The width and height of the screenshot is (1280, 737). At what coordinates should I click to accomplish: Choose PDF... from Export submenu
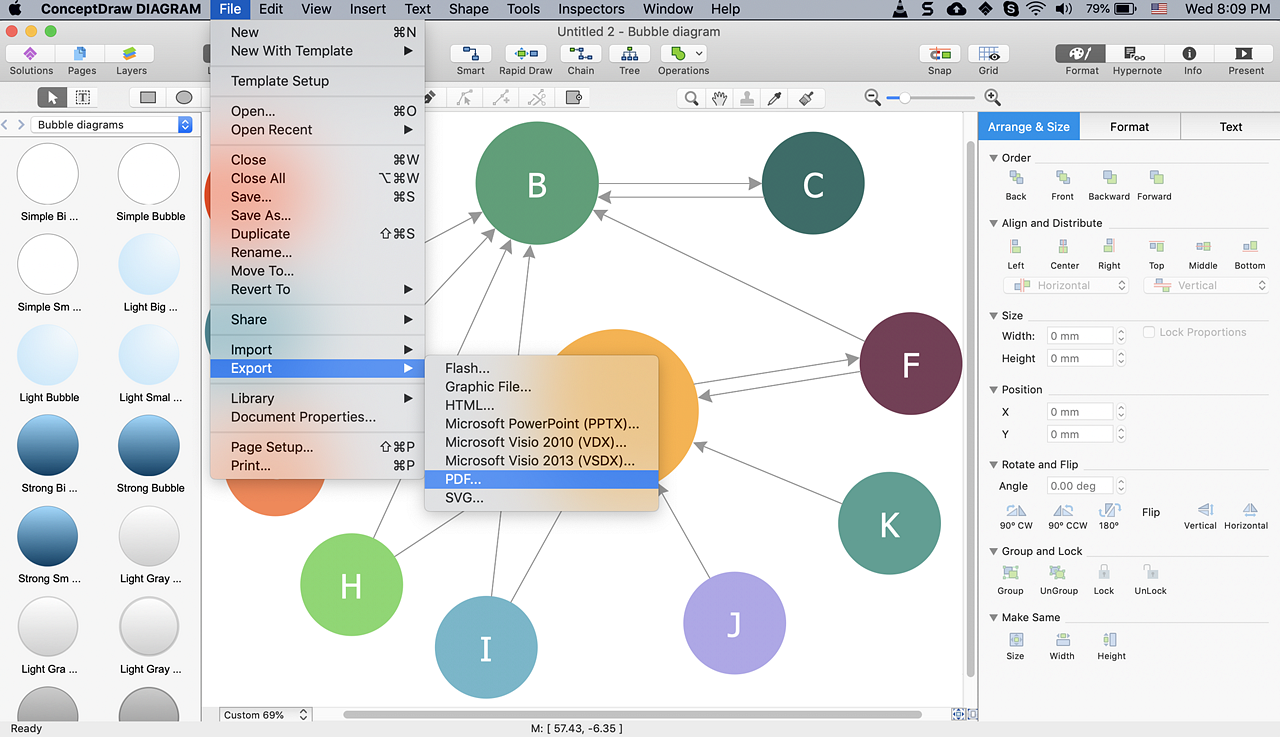tap(463, 479)
